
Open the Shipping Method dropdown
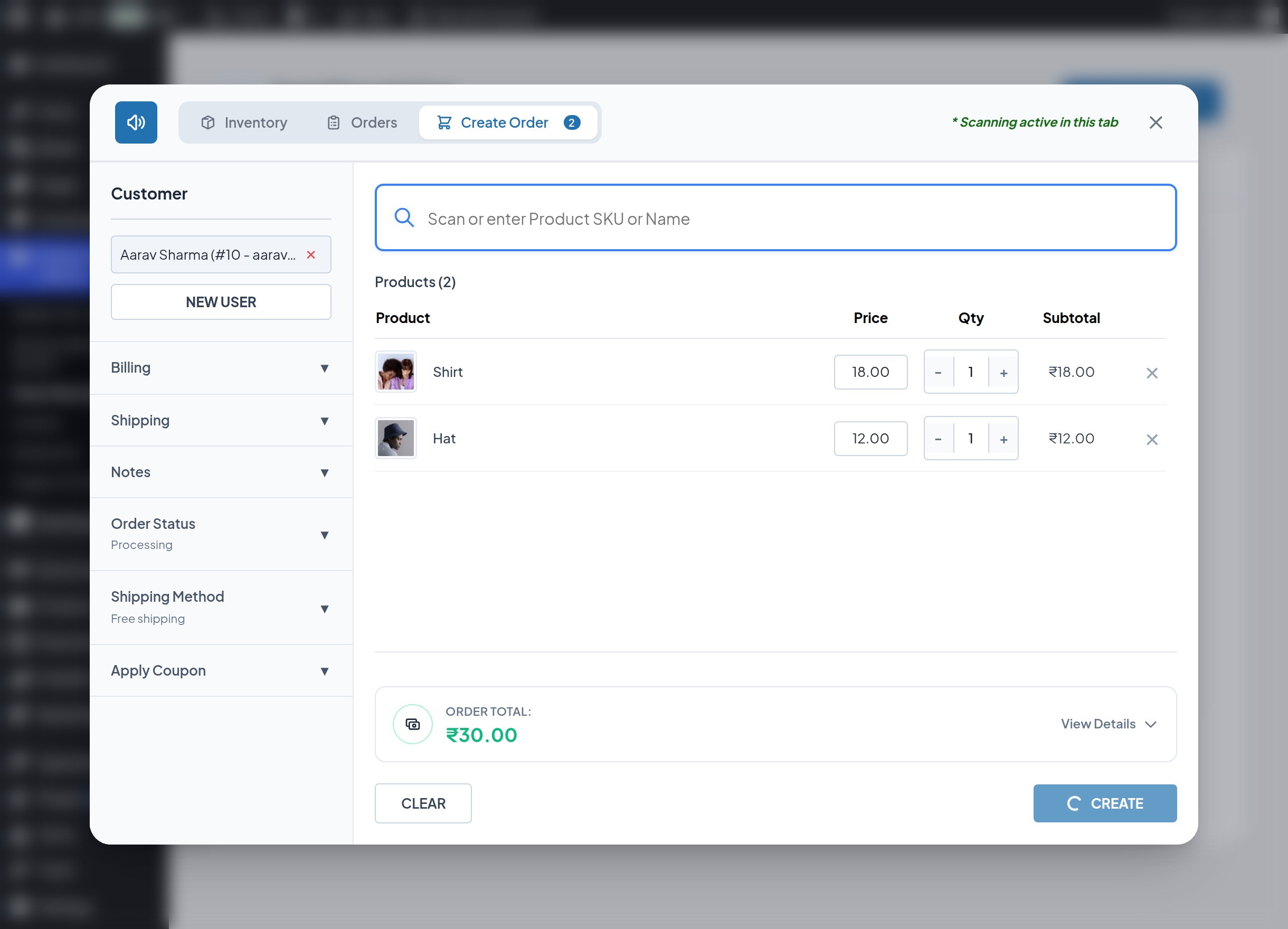(x=221, y=608)
